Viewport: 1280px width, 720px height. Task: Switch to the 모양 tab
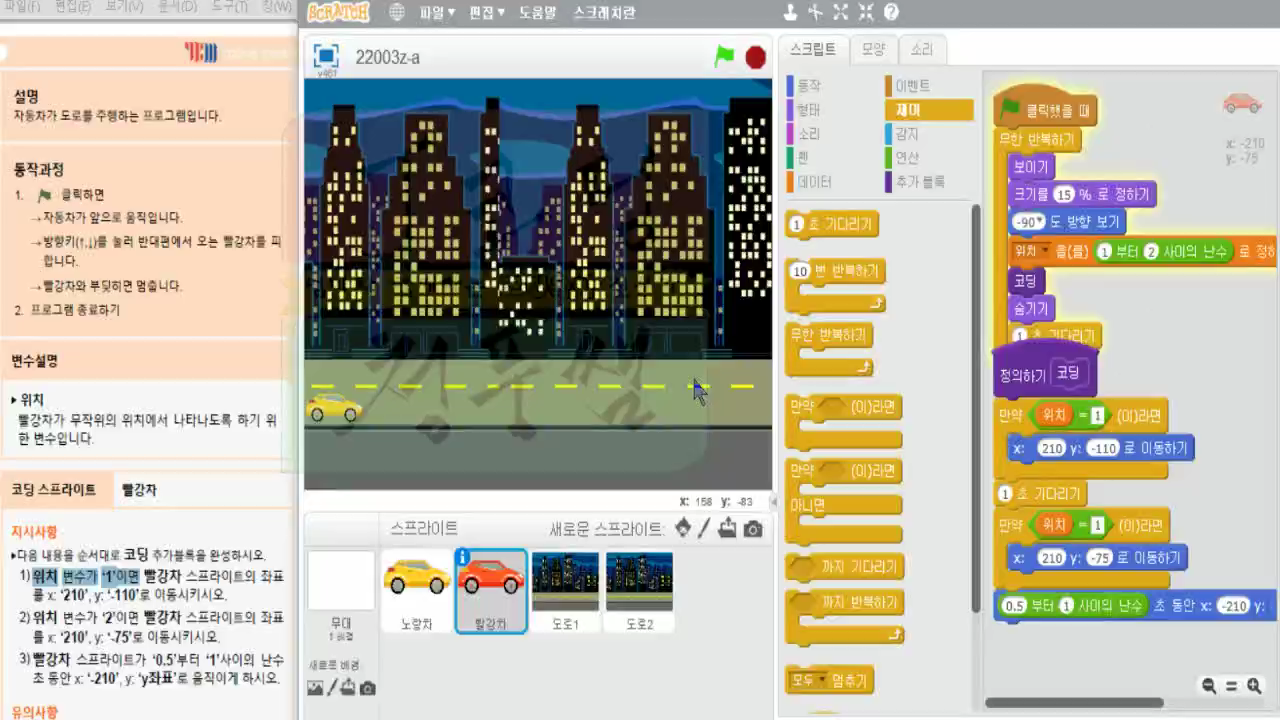[873, 49]
